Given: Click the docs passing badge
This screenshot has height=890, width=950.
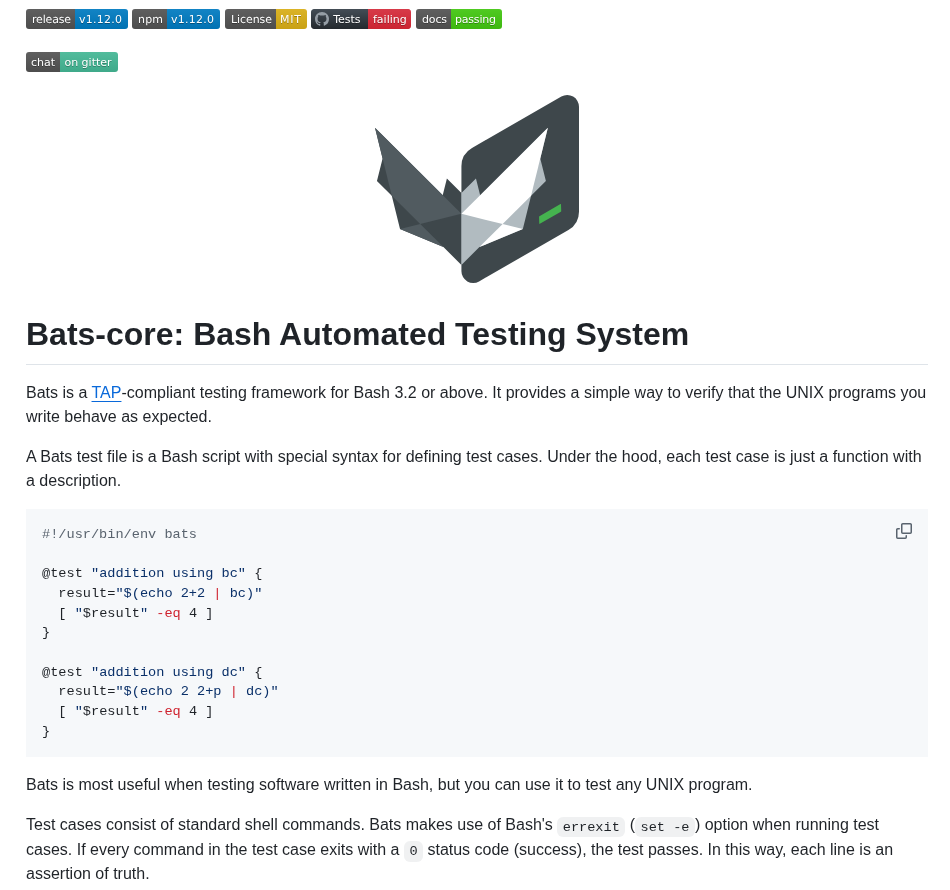Looking at the screenshot, I should [459, 19].
